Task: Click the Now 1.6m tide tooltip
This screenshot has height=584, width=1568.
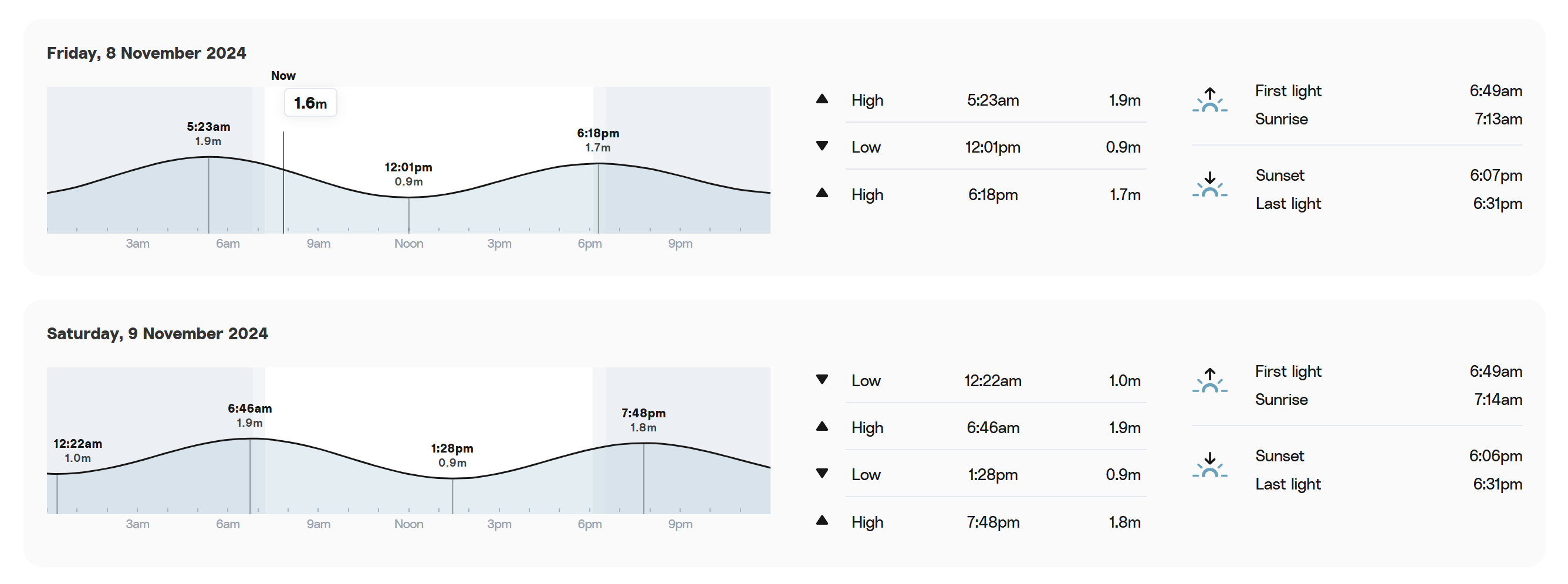Action: point(310,103)
